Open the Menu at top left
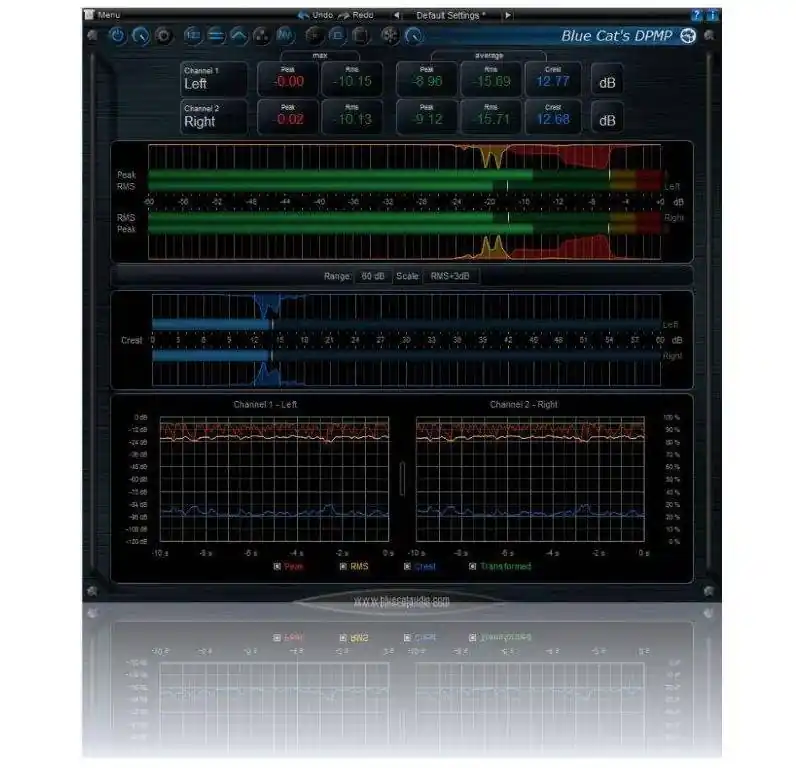The width and height of the screenshot is (796, 768). (103, 15)
